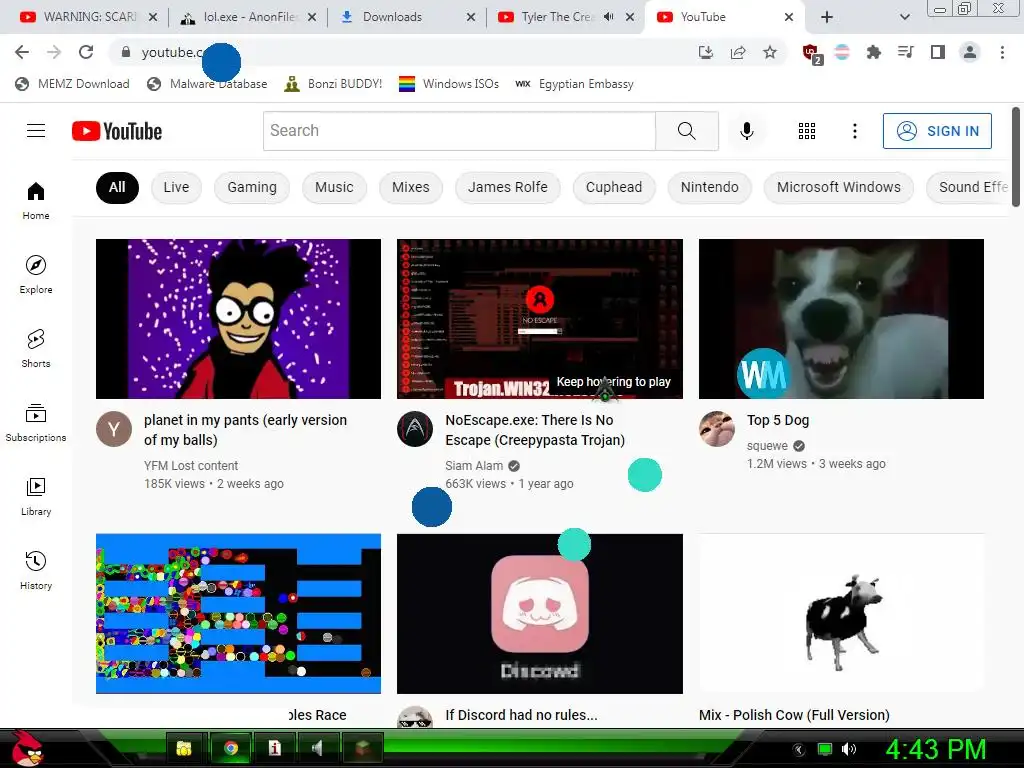
Task: Open the Extensions puzzle icon
Action: pos(873,52)
